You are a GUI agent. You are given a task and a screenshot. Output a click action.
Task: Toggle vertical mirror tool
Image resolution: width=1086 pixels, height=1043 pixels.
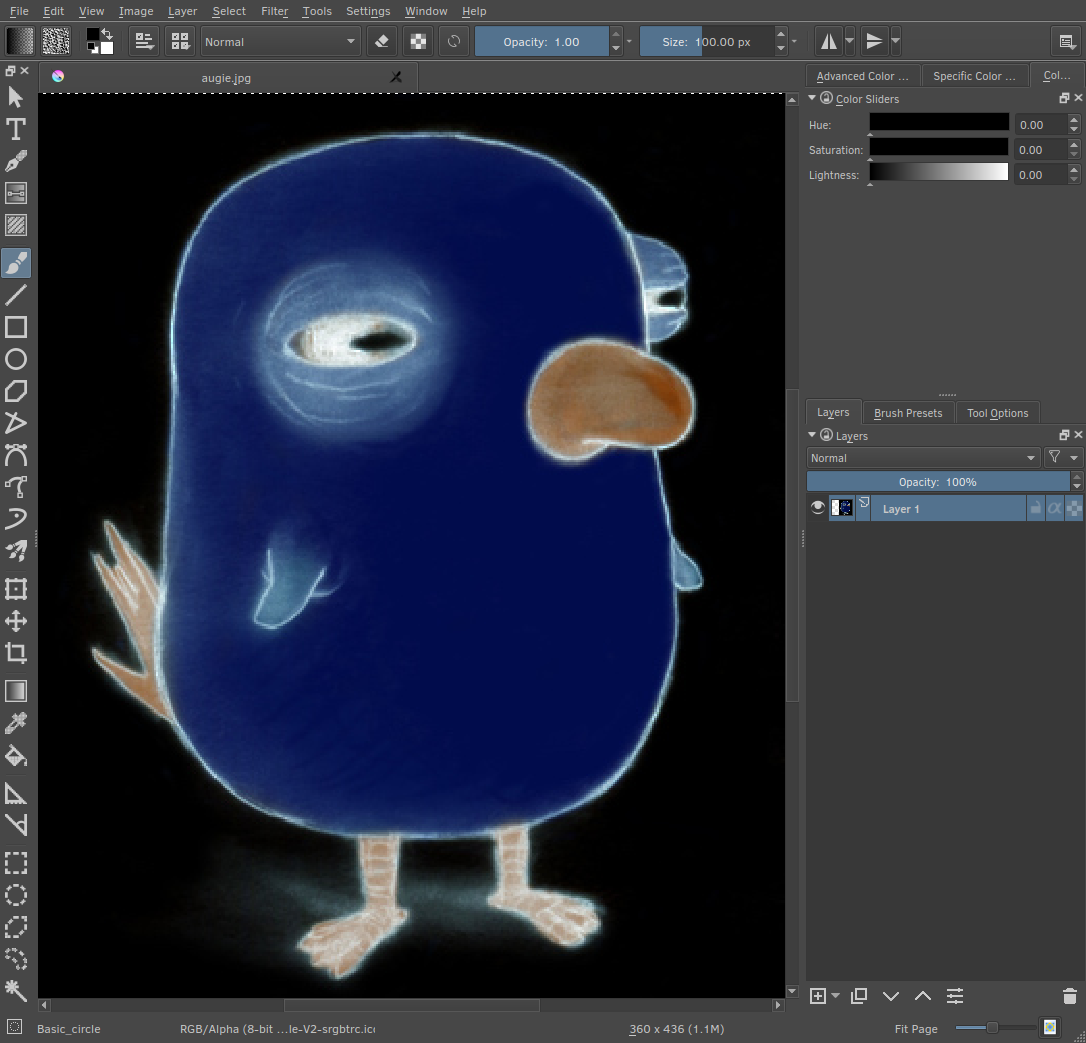874,42
